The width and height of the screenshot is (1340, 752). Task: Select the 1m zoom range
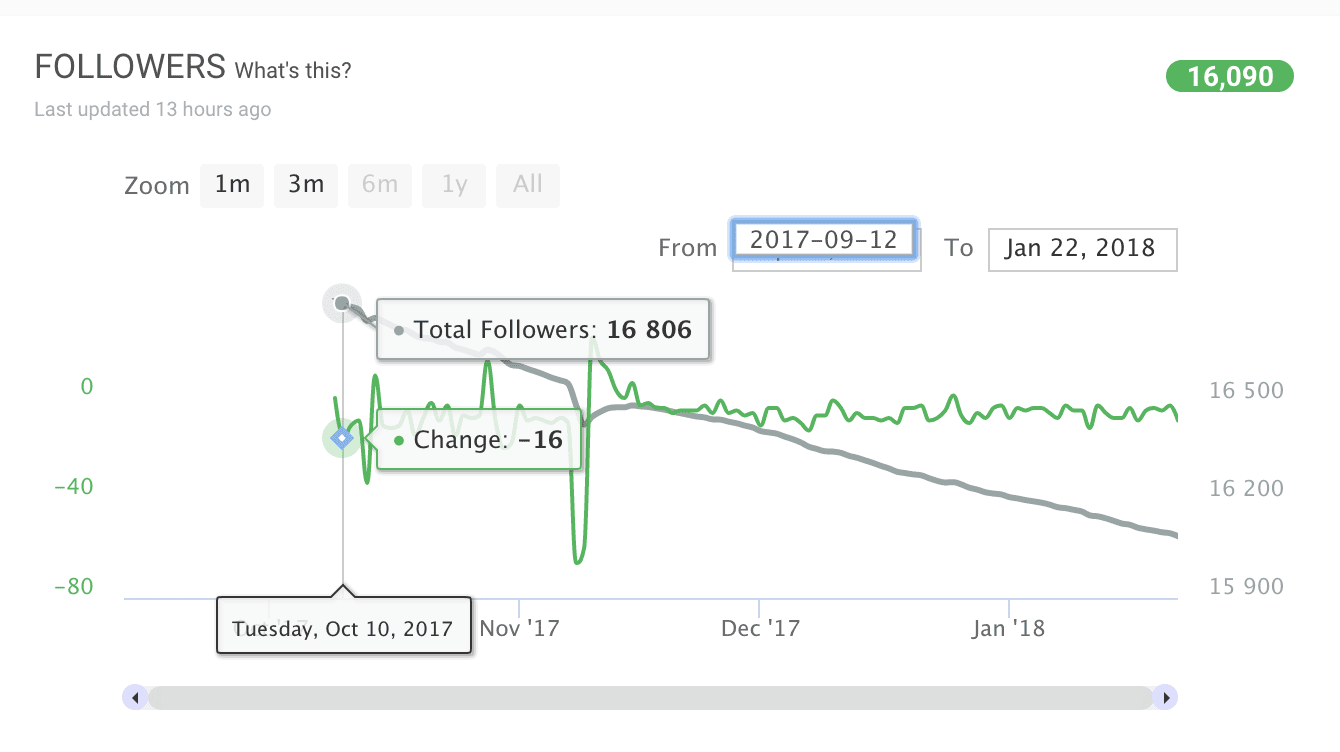click(232, 185)
